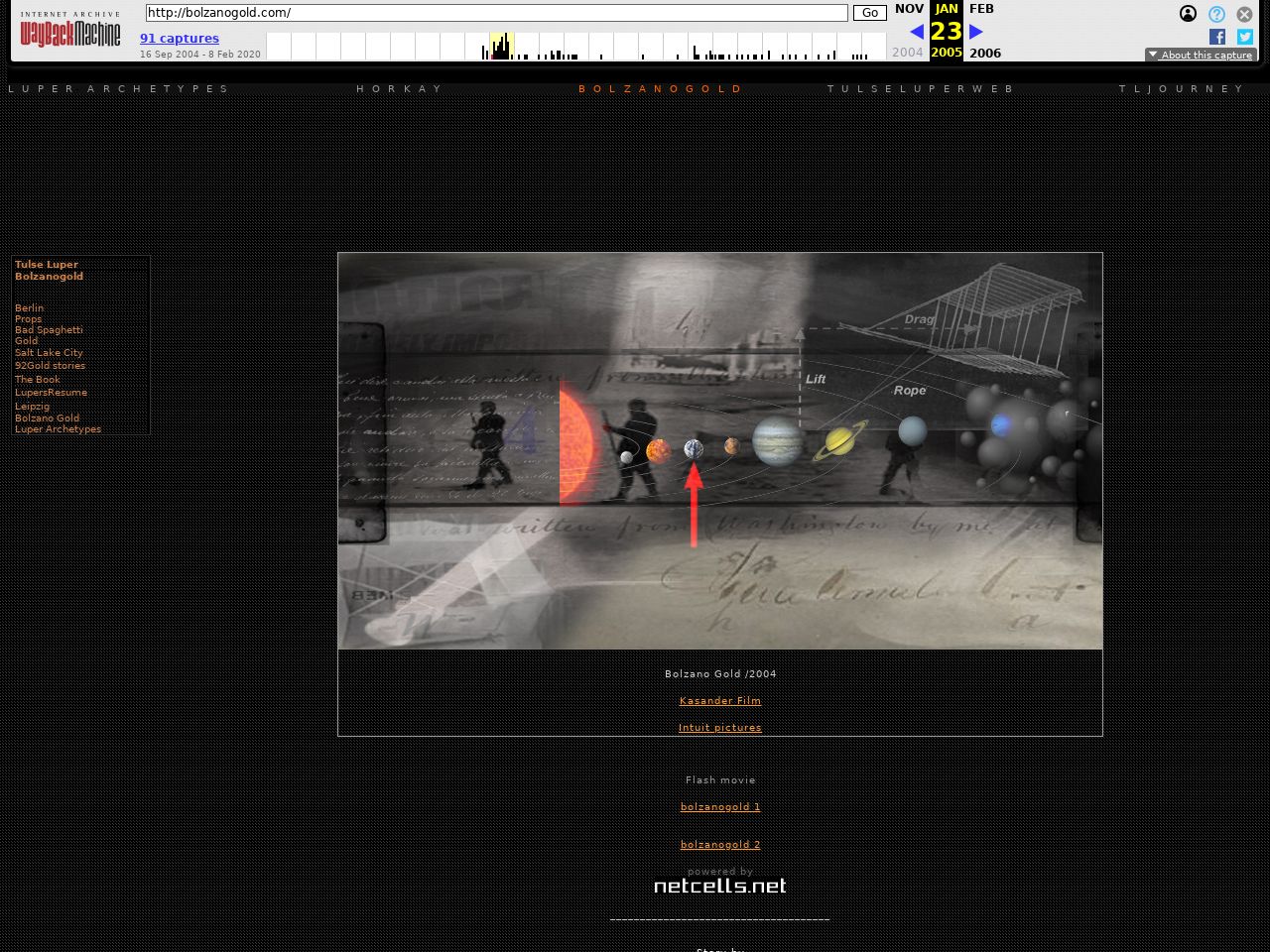Focus the Wayback URL input field
Image resolution: width=1270 pixels, height=952 pixels.
[x=496, y=13]
